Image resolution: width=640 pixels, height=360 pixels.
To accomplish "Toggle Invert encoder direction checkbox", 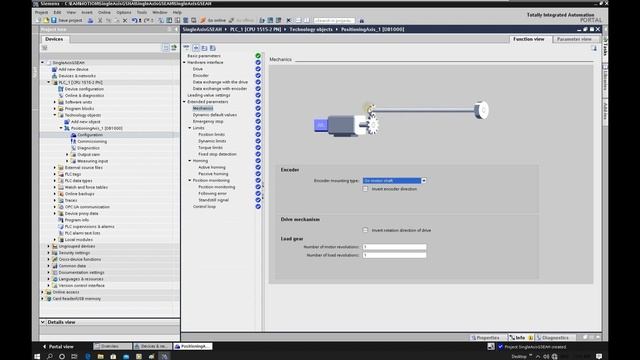I will [x=365, y=189].
